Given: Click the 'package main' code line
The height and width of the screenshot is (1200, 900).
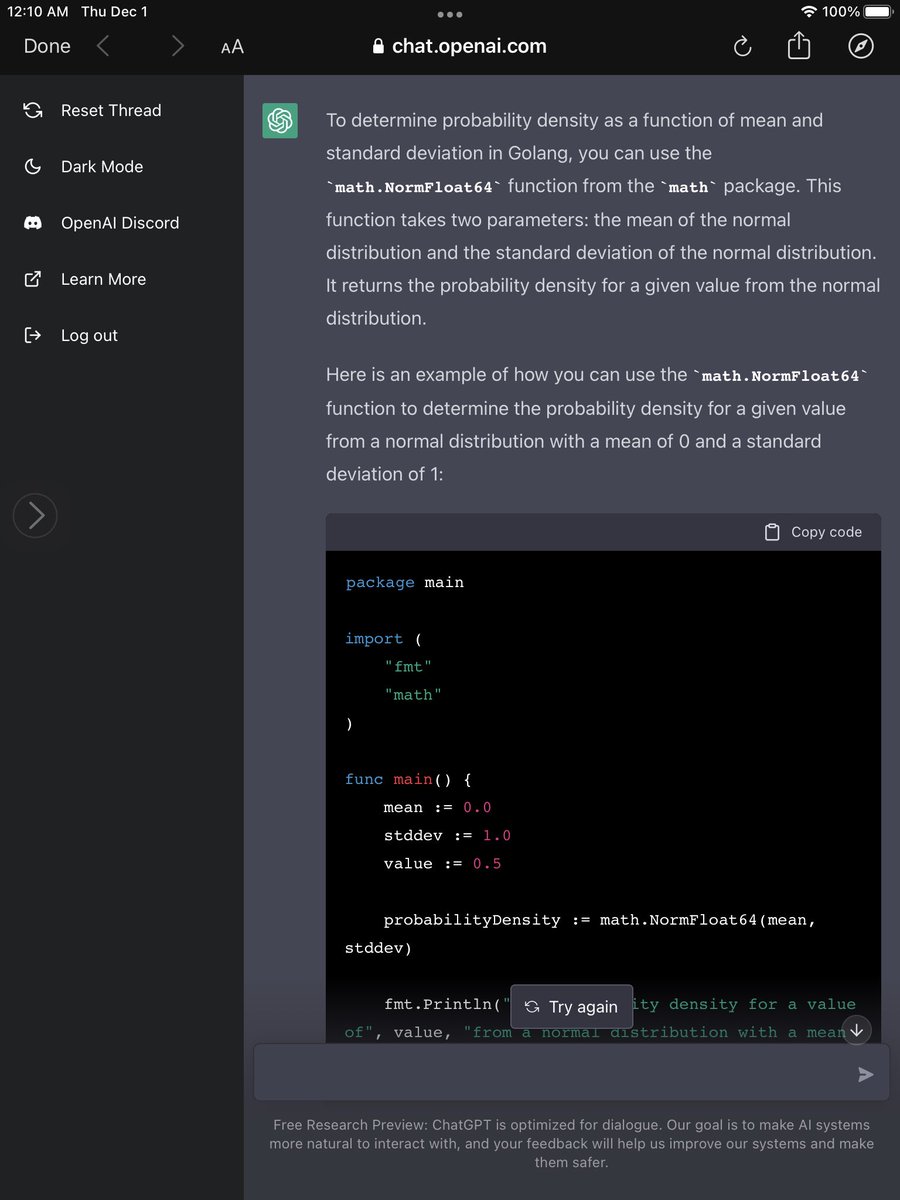Looking at the screenshot, I should (405, 582).
